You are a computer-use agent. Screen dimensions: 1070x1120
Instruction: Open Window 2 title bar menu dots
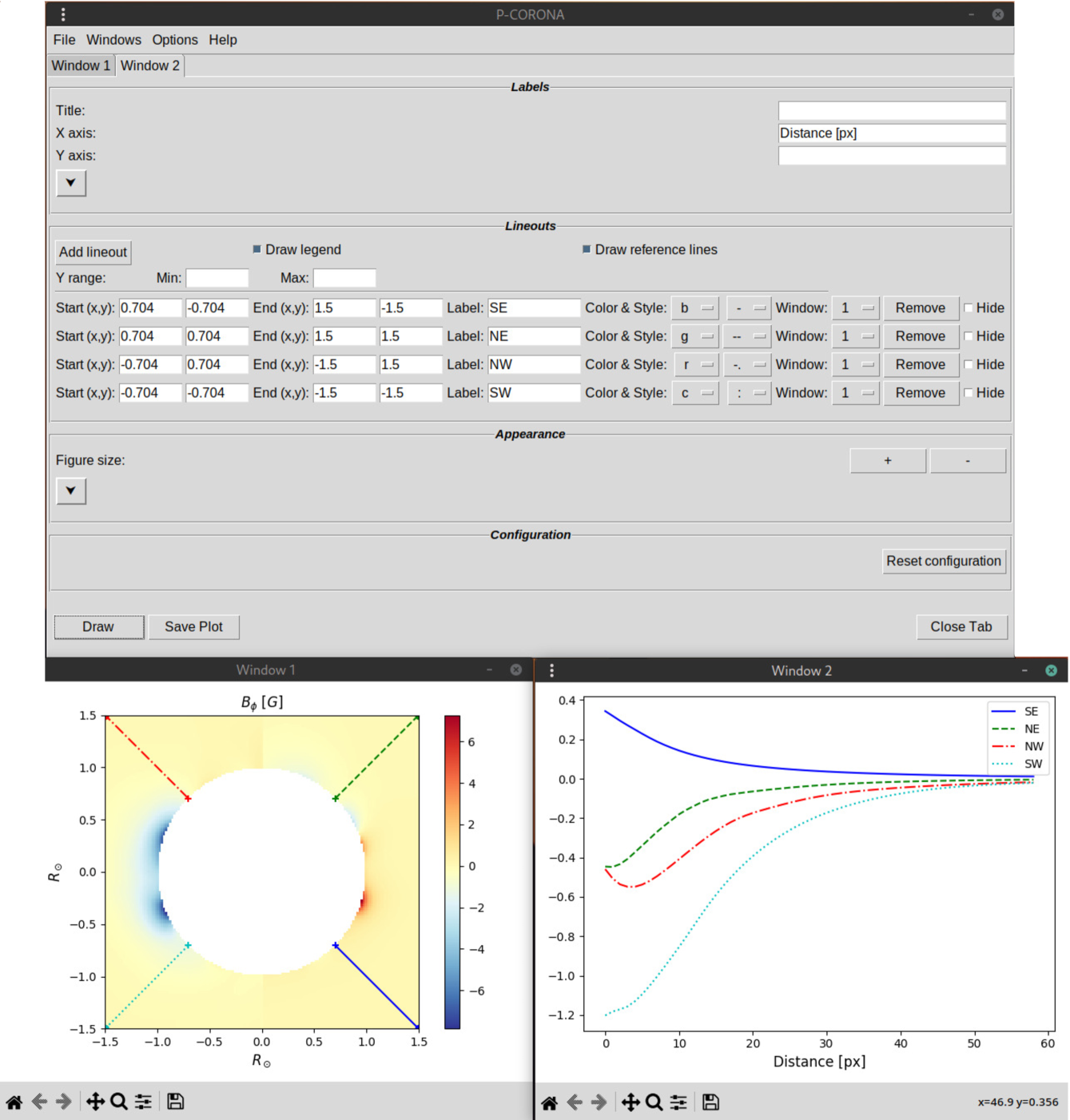pos(552,670)
